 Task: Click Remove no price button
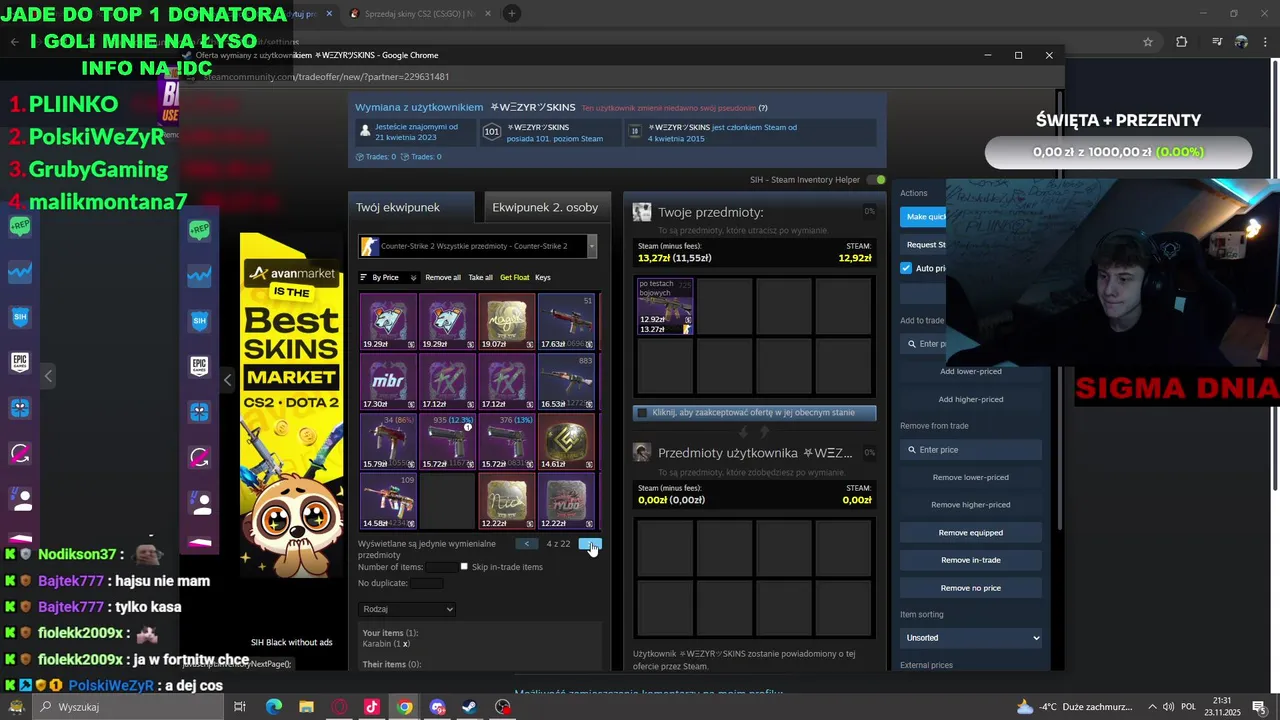coord(970,588)
